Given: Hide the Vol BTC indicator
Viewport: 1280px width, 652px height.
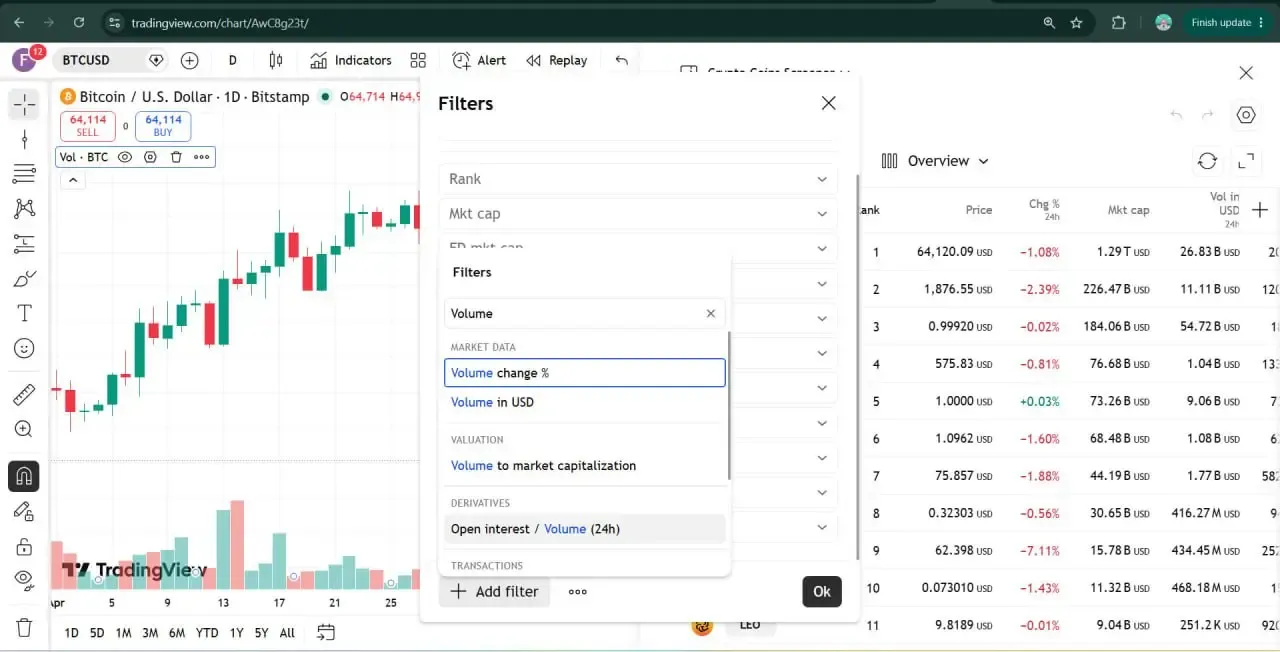Looking at the screenshot, I should (x=125, y=157).
